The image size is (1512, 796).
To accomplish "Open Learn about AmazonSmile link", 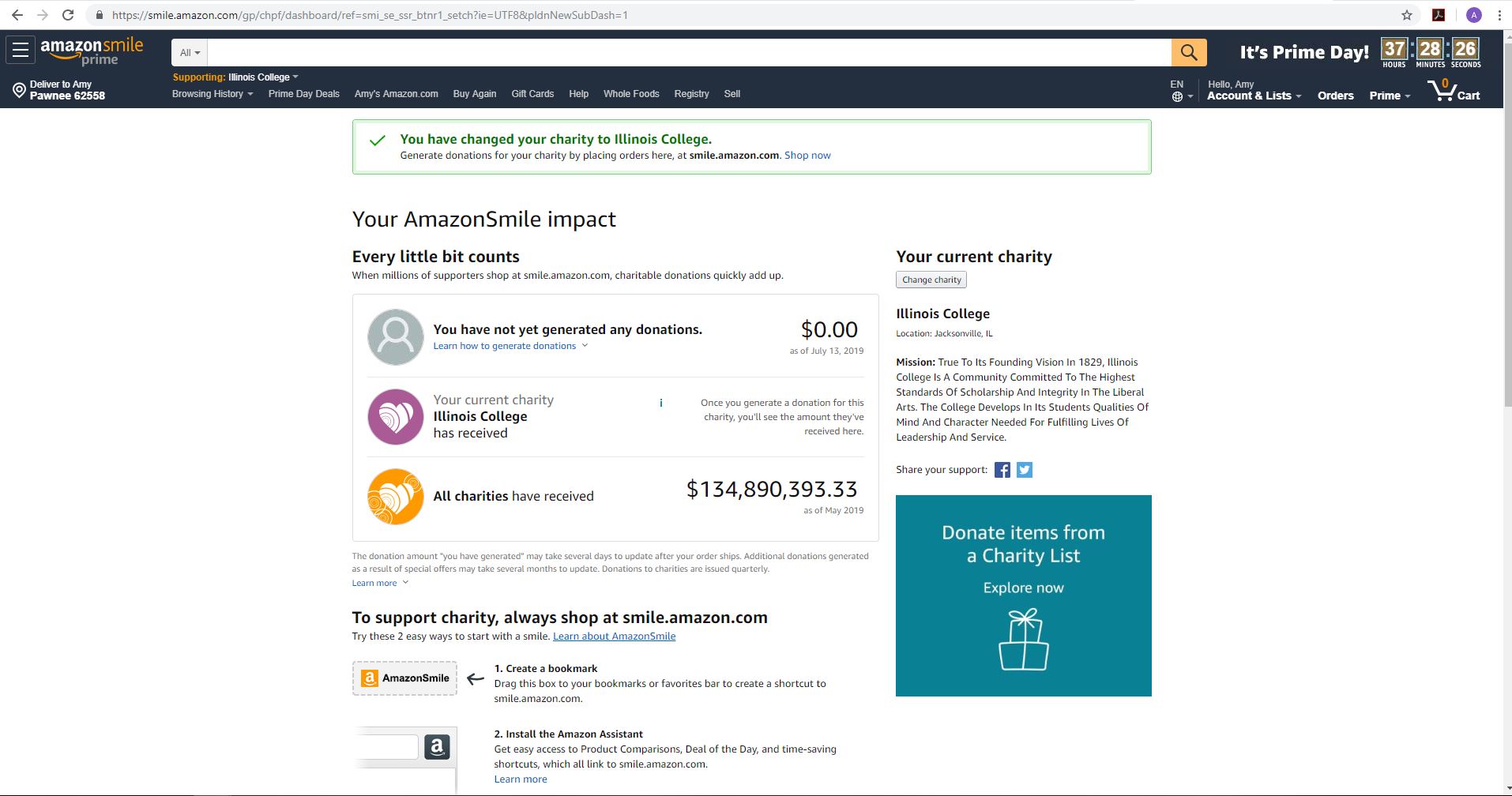I will tap(615, 636).
